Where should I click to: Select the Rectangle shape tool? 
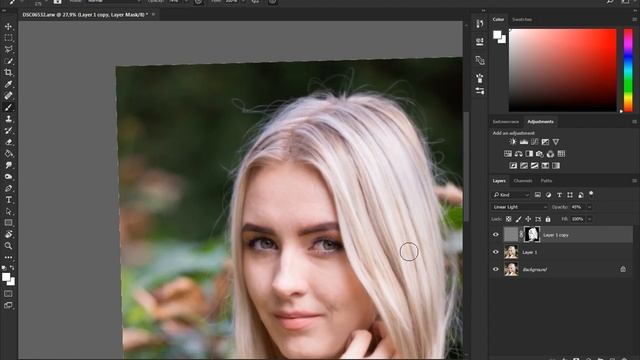click(8, 222)
